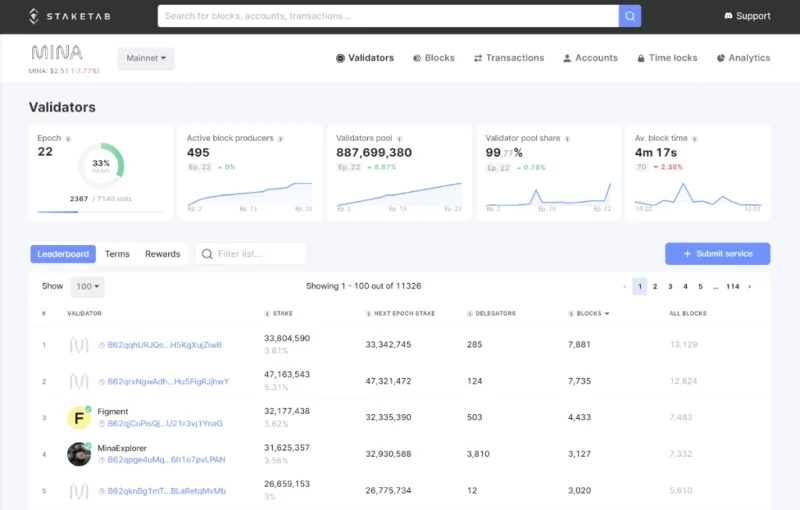Click the ALL BLOCKS column header
The height and width of the screenshot is (510, 800).
(x=688, y=314)
